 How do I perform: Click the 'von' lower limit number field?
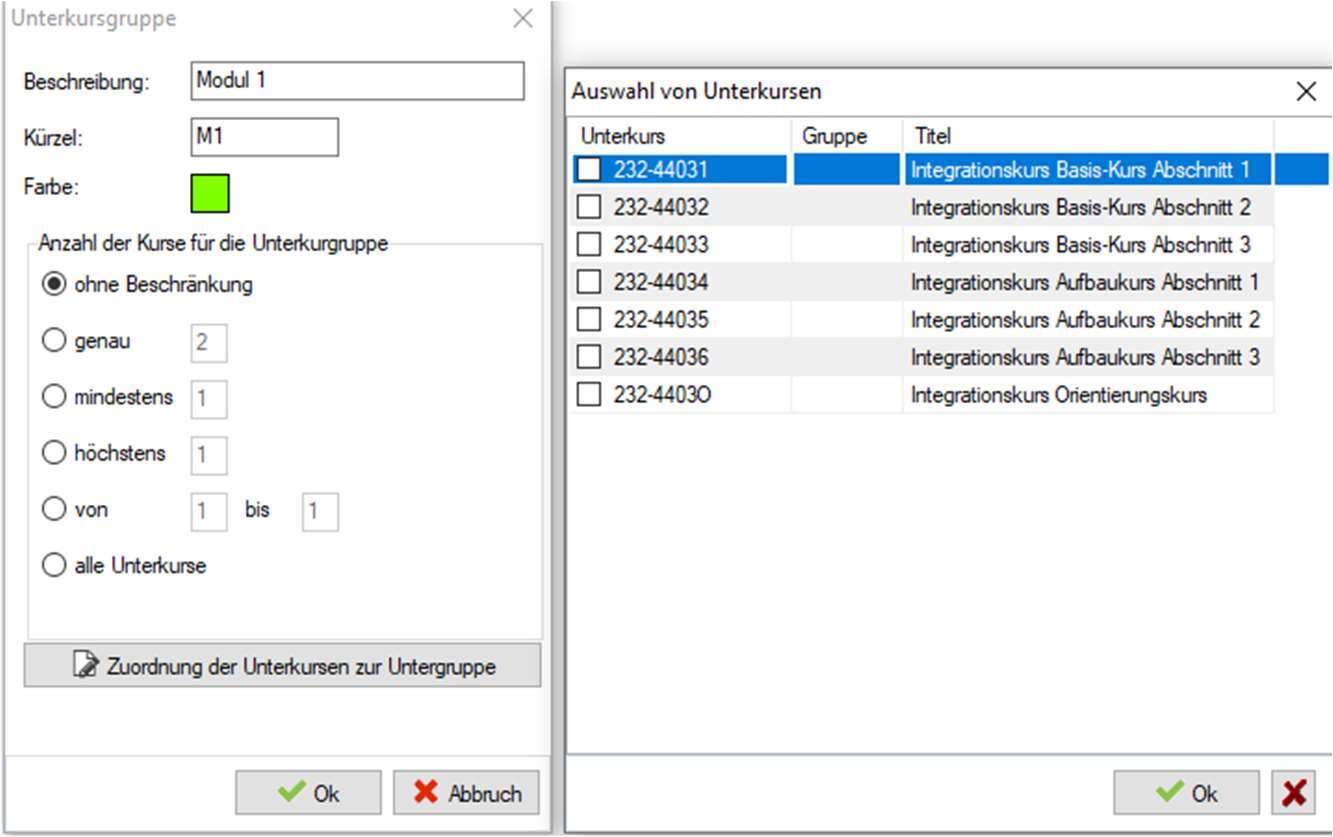[209, 511]
